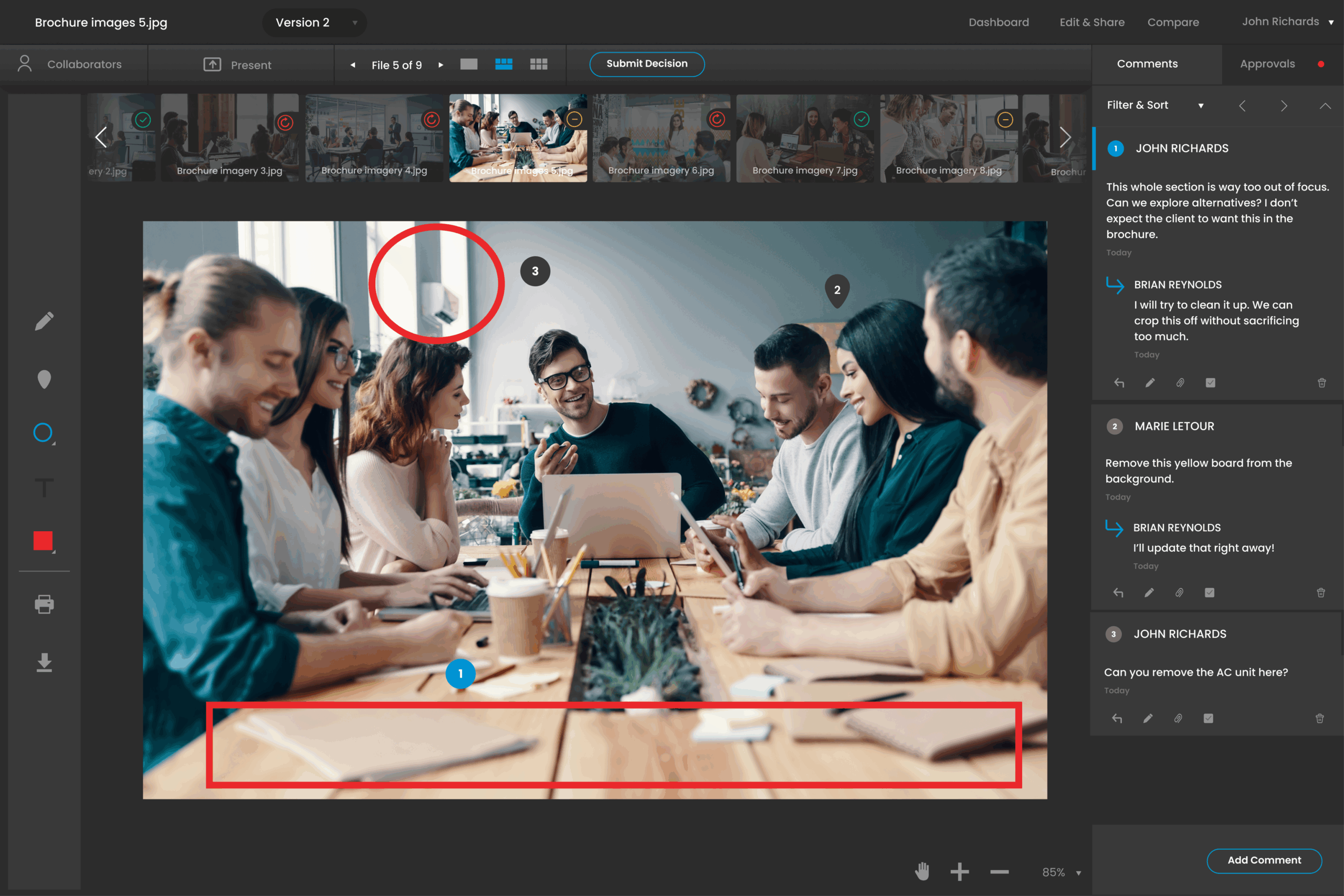Open the 85% zoom level dropdown
1344x896 pixels.
(x=1061, y=872)
